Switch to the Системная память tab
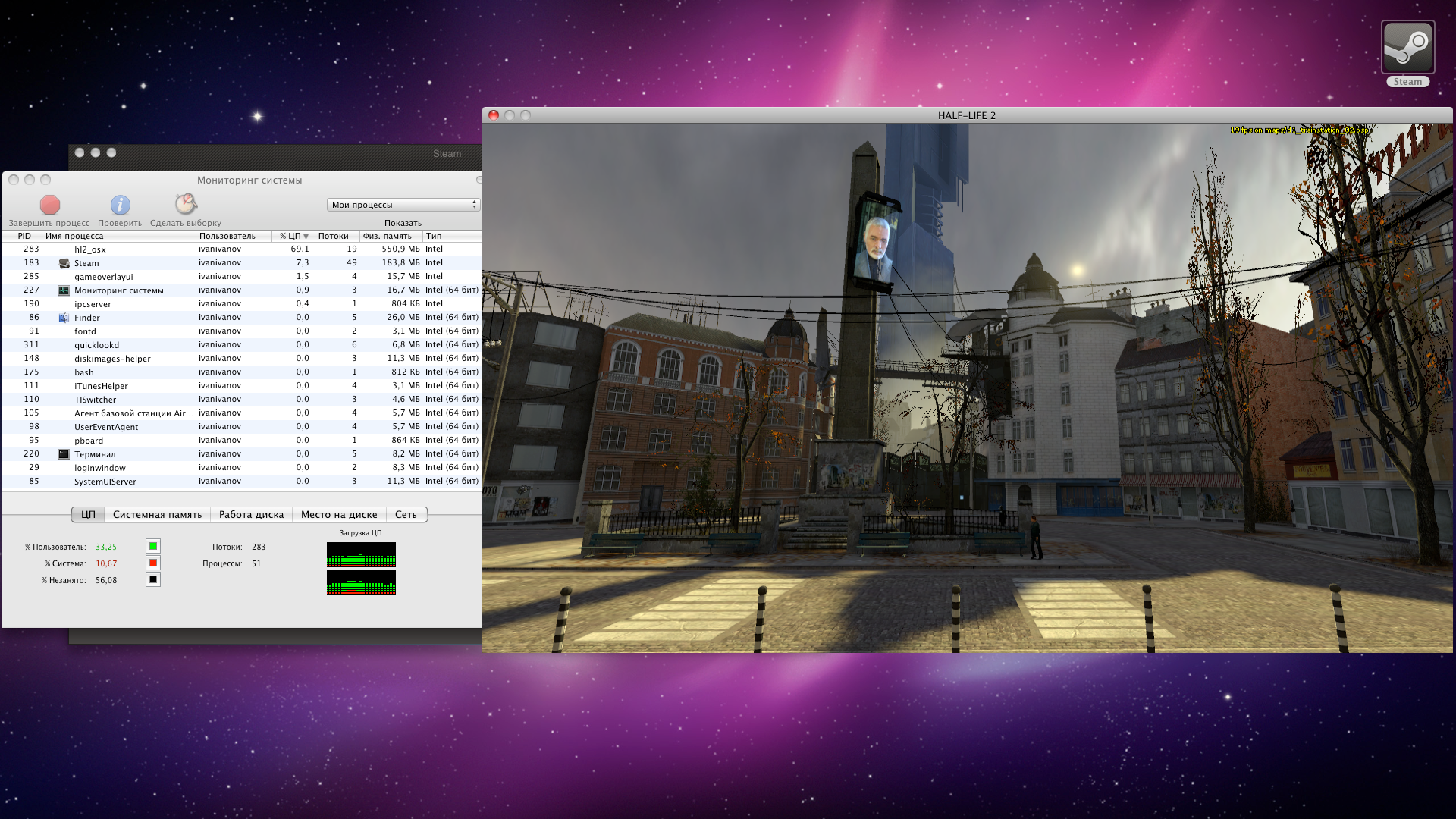The width and height of the screenshot is (1456, 819). click(157, 514)
